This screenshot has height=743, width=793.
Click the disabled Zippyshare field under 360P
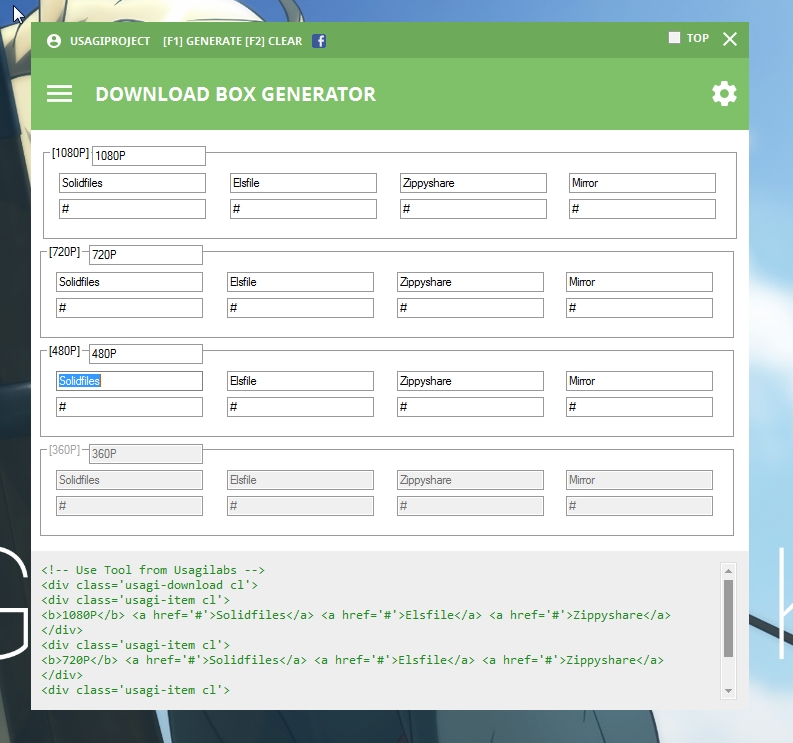(x=470, y=480)
